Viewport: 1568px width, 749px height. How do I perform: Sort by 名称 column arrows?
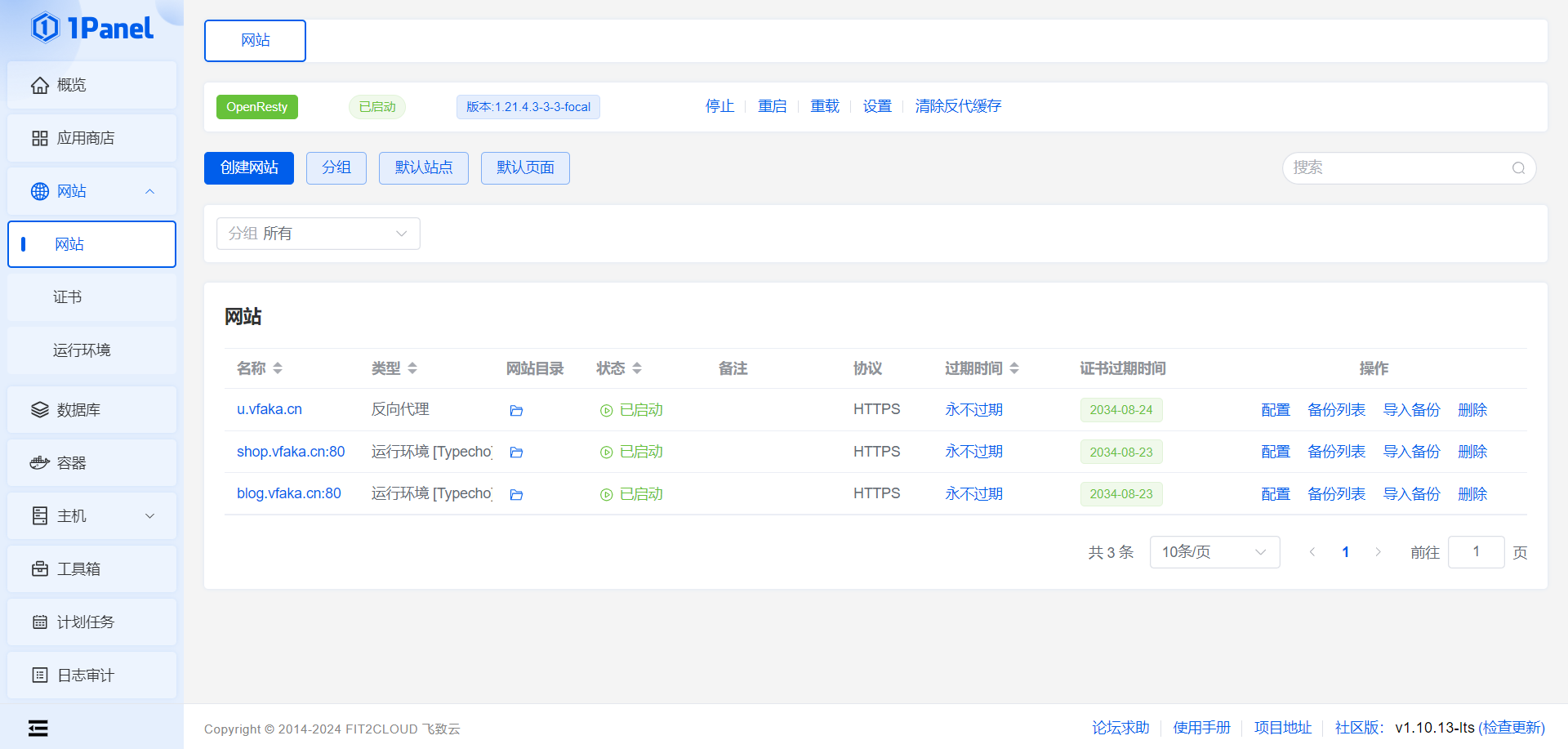point(278,368)
